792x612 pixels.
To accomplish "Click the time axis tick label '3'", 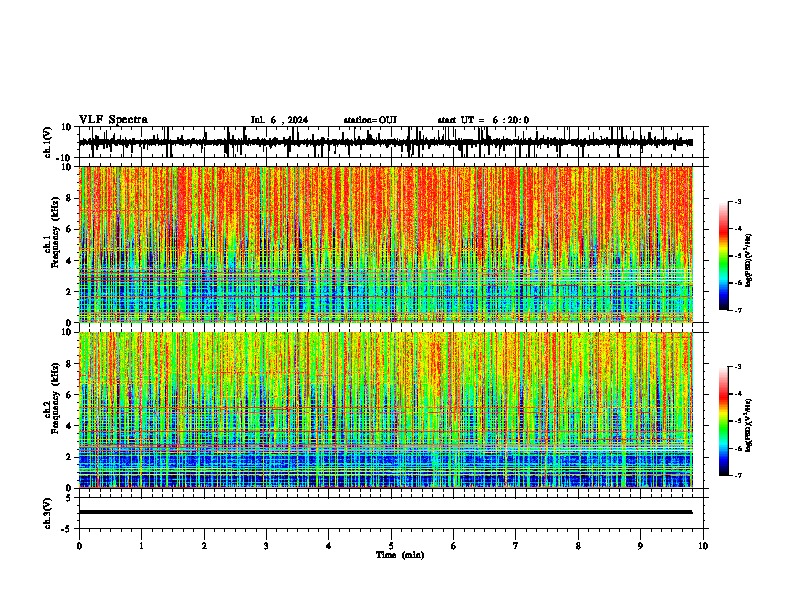I will (266, 546).
